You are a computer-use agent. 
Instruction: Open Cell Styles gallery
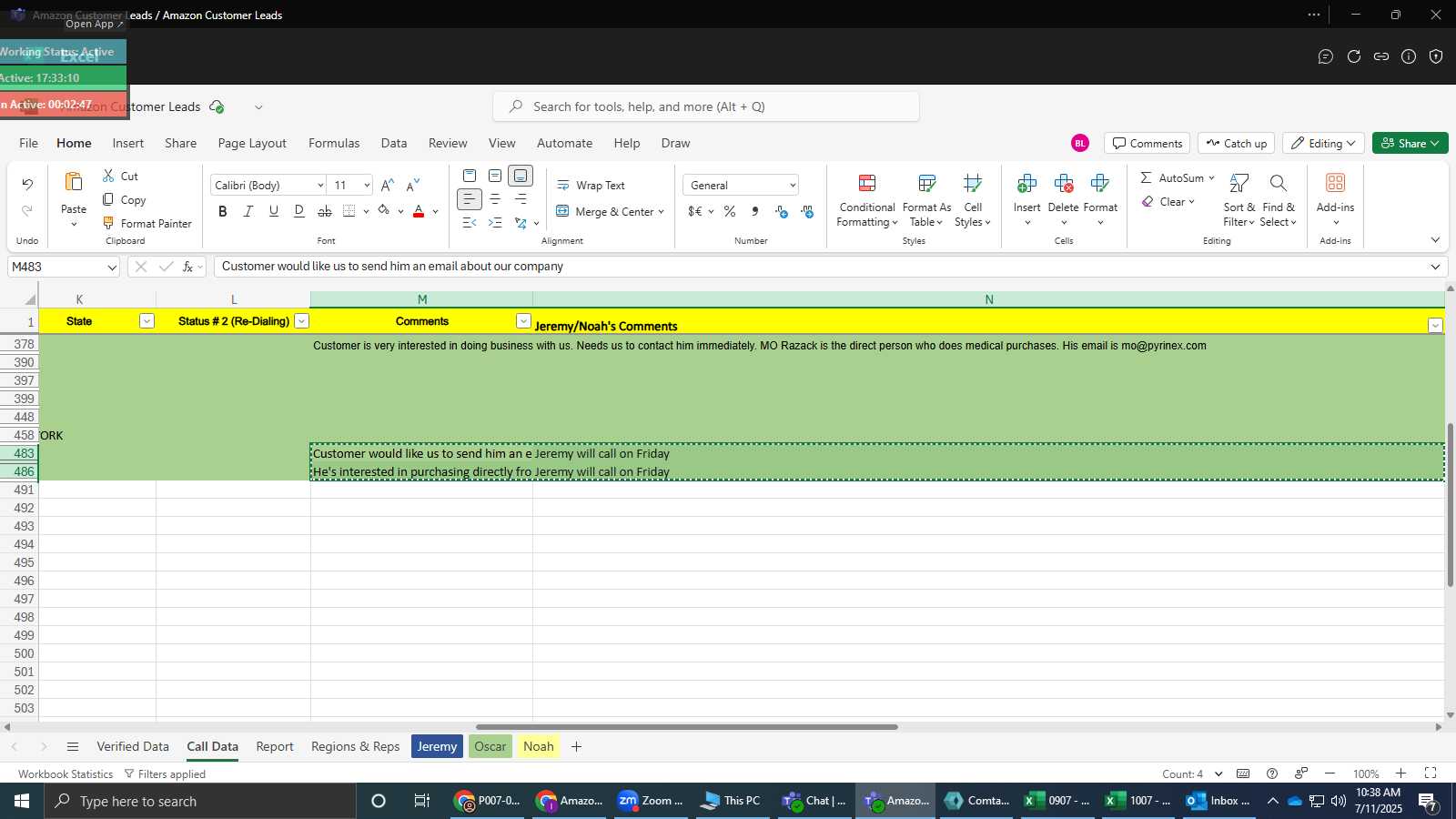point(973,201)
